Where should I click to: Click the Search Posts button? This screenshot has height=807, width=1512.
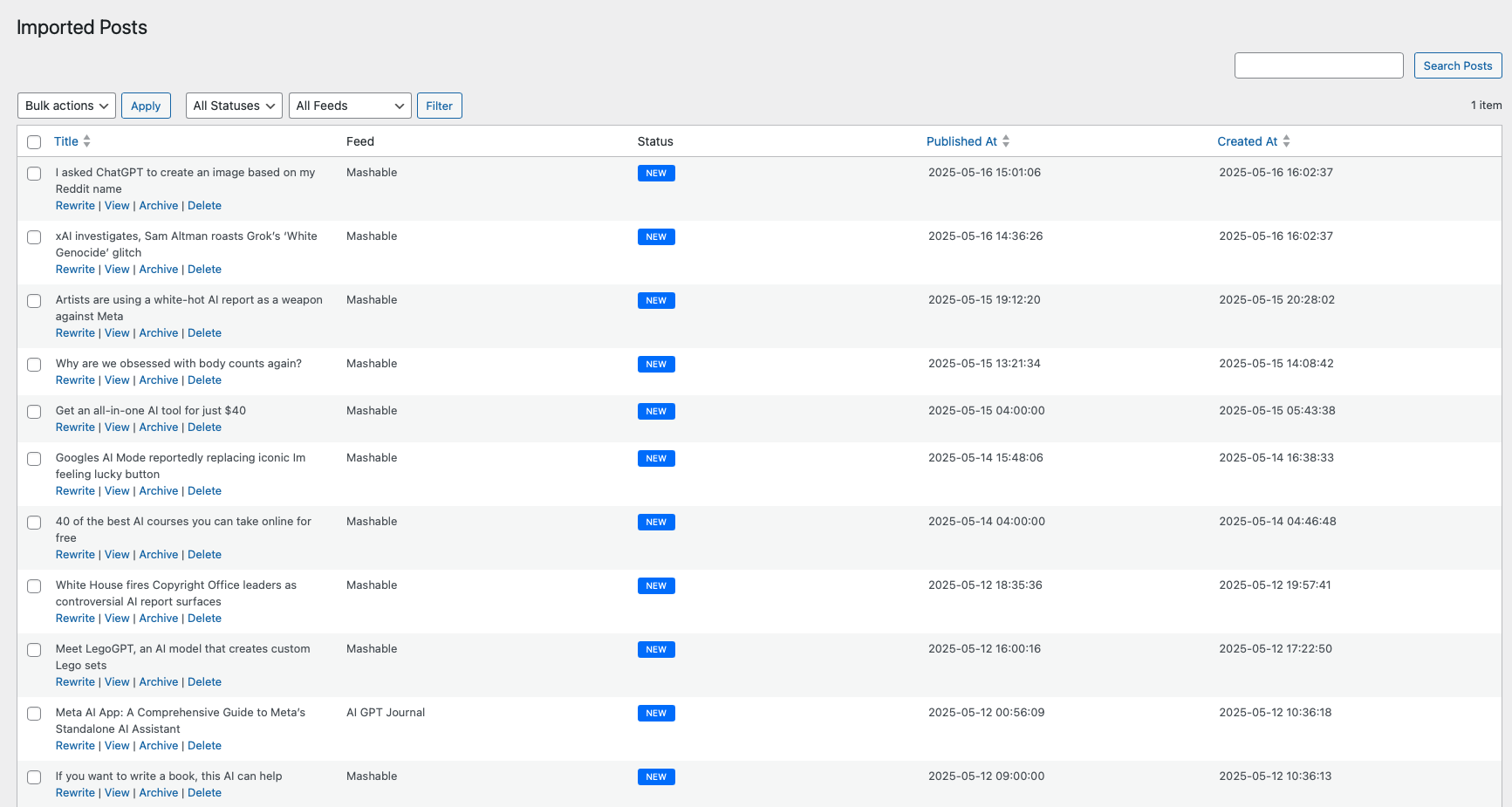coord(1457,65)
